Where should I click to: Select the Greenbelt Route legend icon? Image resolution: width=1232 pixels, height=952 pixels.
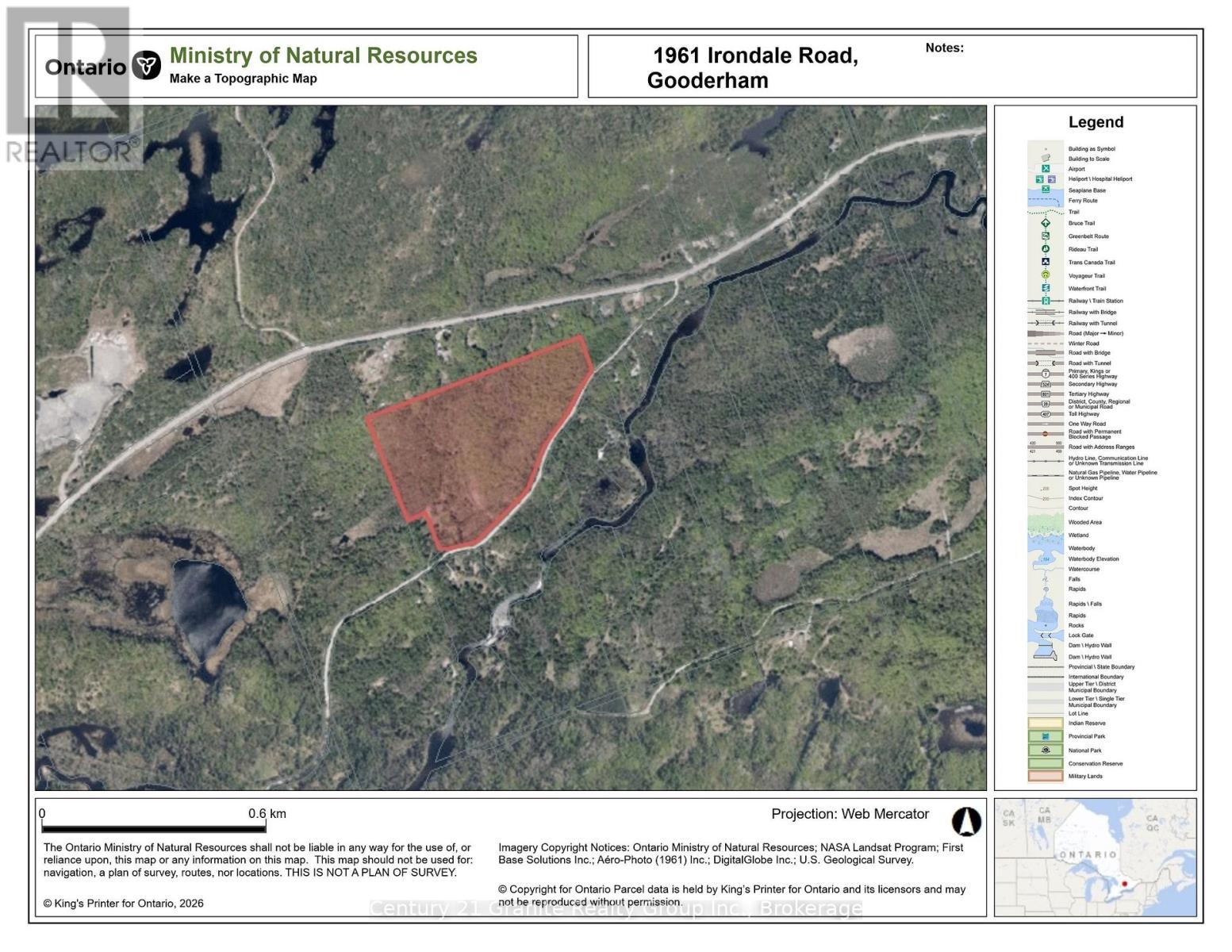point(1046,236)
